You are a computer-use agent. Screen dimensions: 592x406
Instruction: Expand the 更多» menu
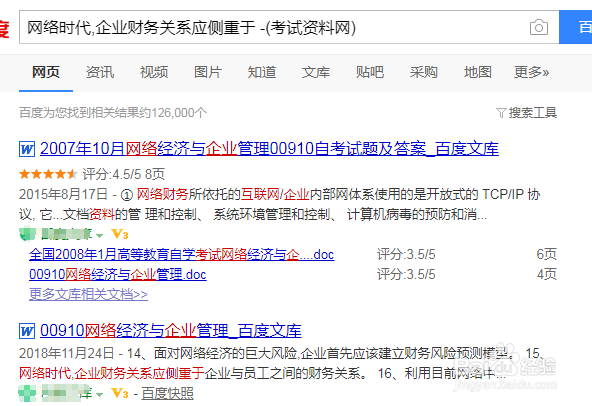pos(531,72)
